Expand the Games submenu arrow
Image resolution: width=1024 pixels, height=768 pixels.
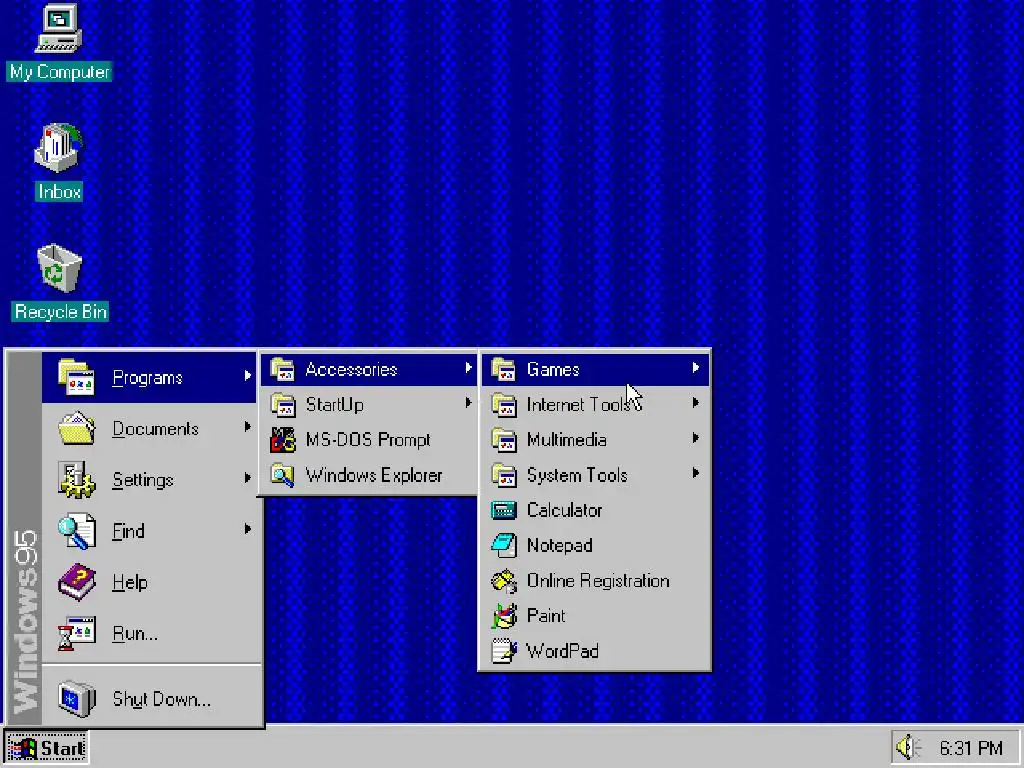[x=696, y=368]
